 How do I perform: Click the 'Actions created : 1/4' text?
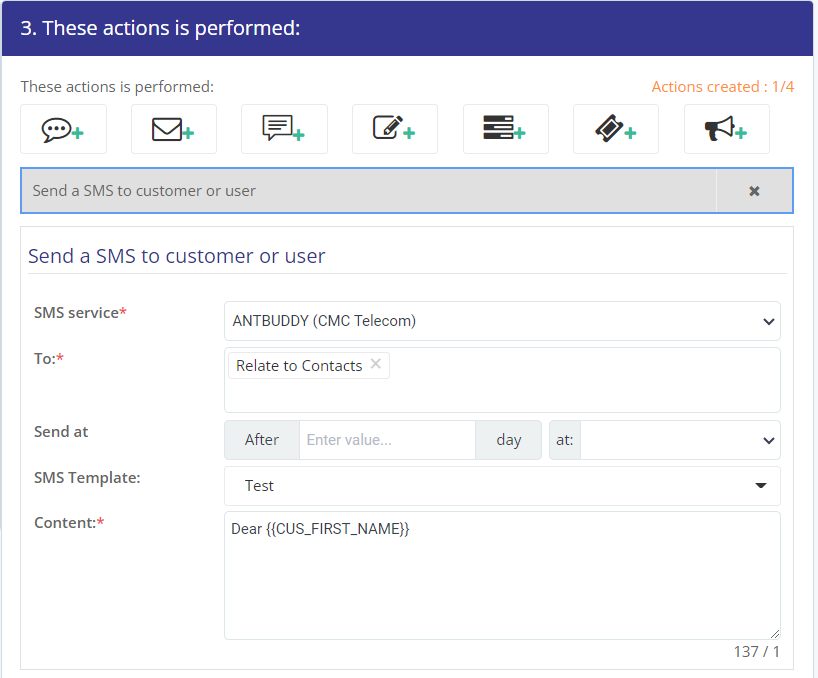pos(723,87)
